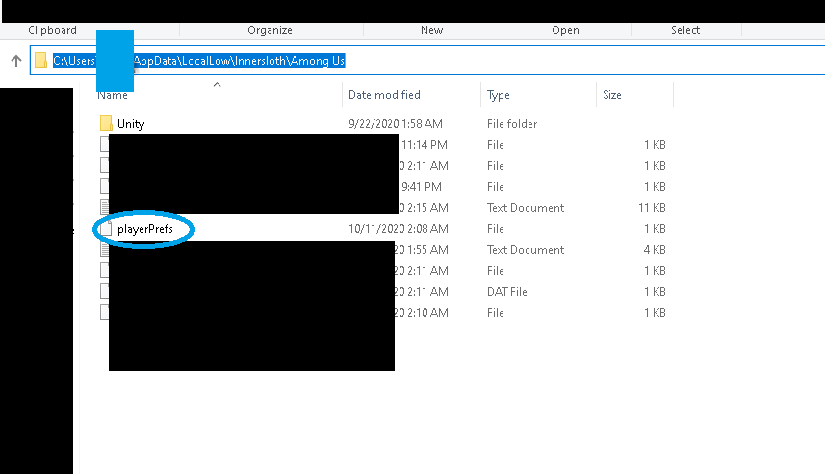Click Text Document type in 4 KB row
Viewport: 825px width, 474px height.
pos(525,250)
